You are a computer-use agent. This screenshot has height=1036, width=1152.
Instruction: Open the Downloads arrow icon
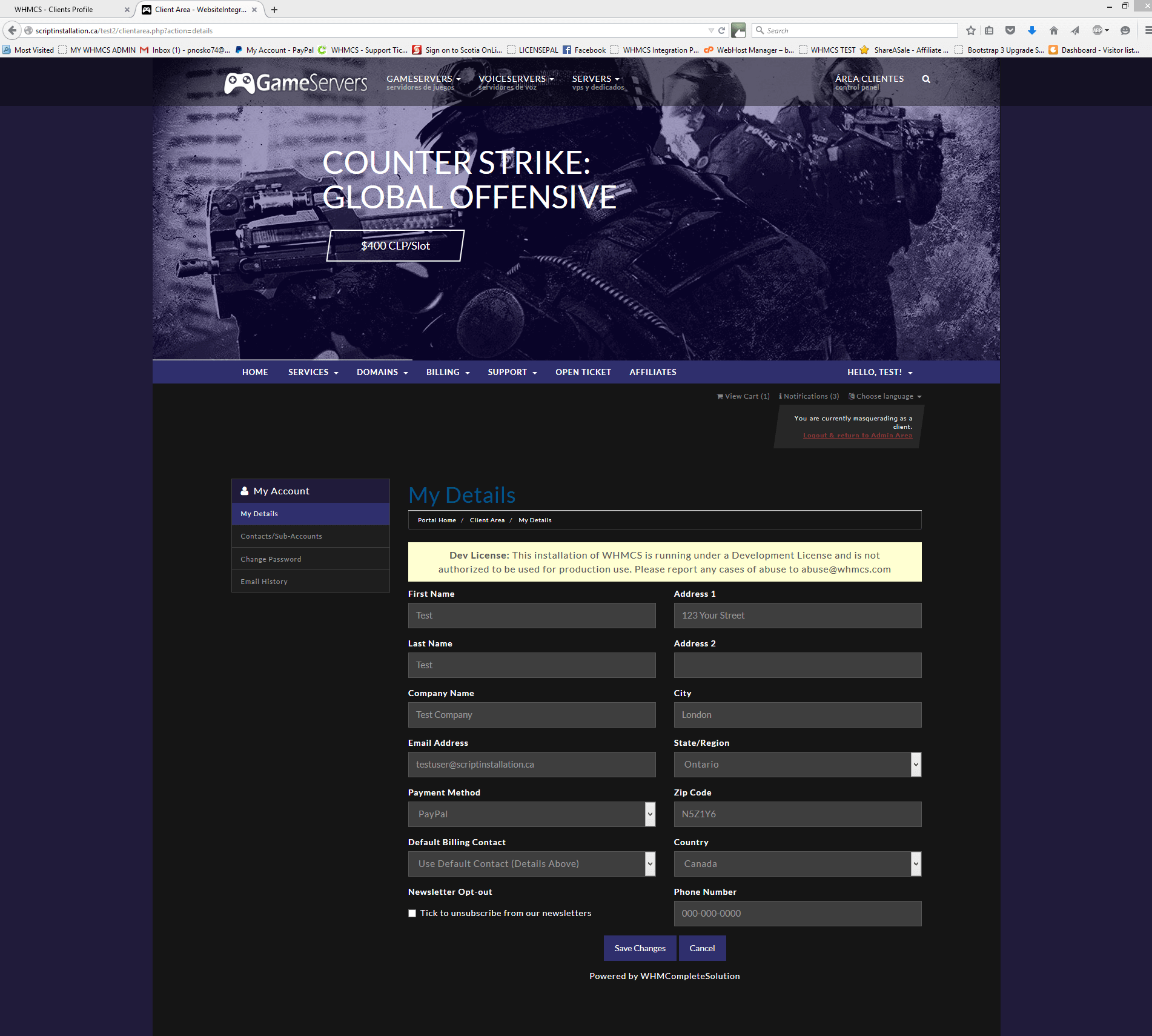1032,30
